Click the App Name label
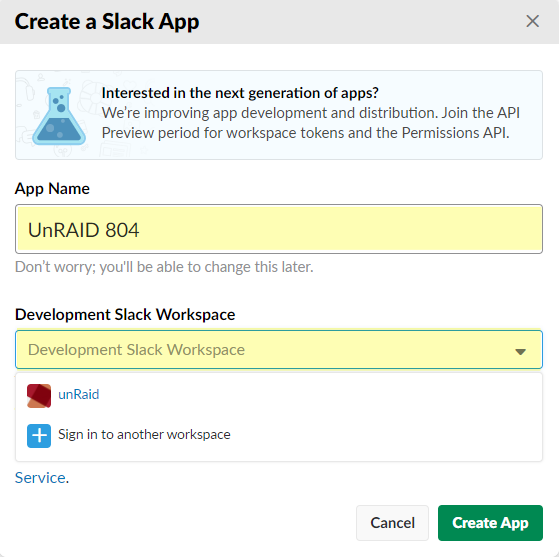Screen dimensions: 559x557 click(x=52, y=189)
